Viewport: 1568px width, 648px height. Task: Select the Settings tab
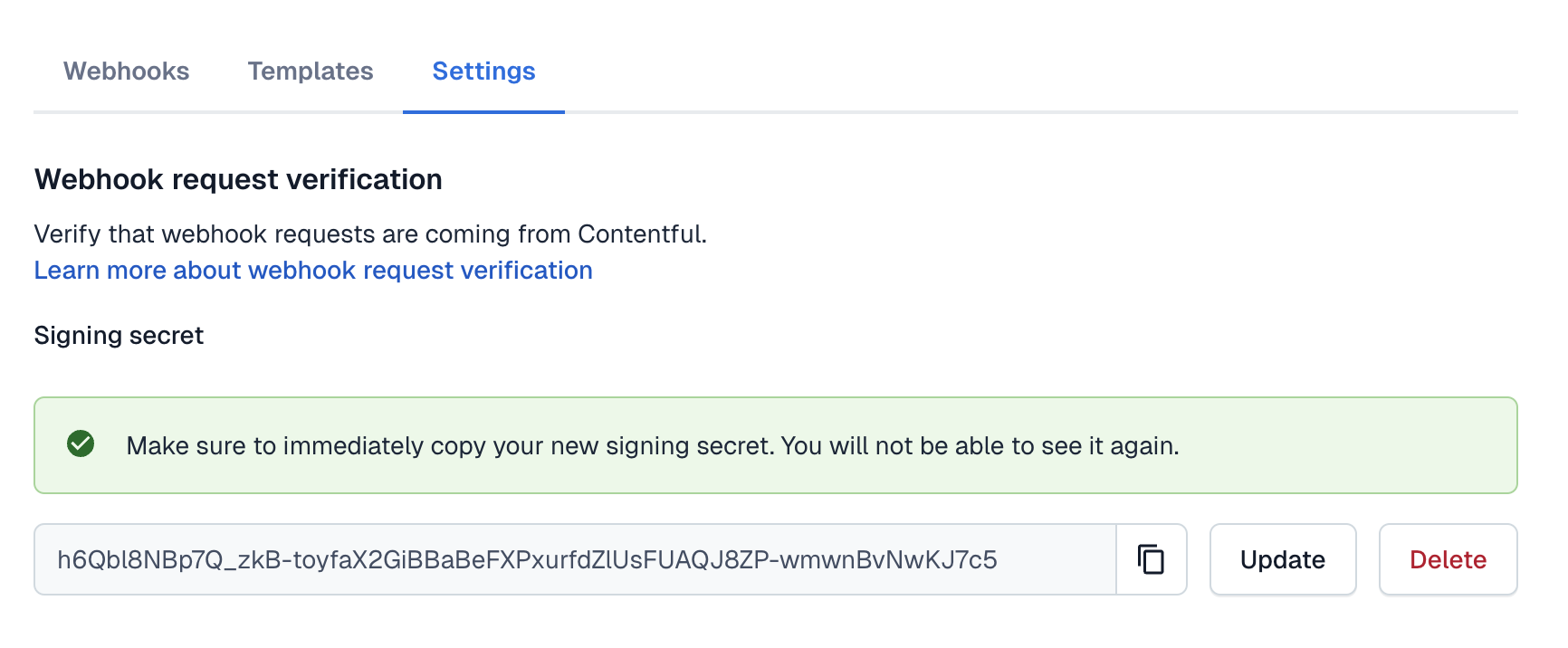[483, 71]
